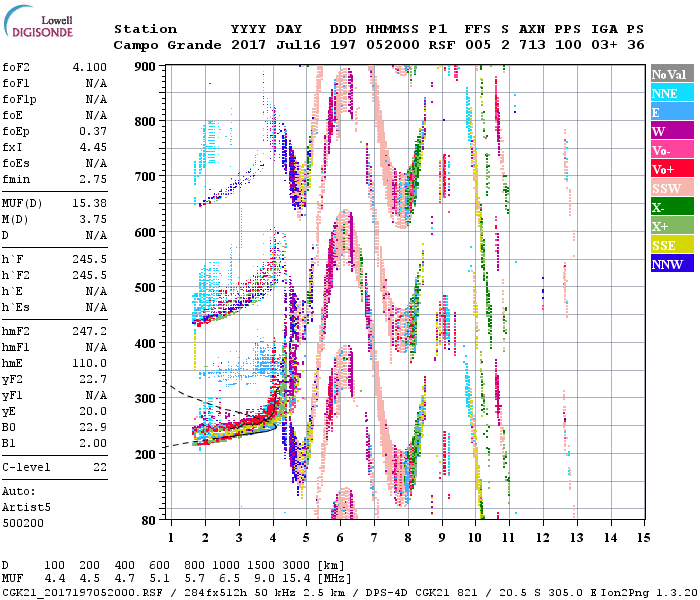Click the C-level value 22
The width and height of the screenshot is (700, 600).
pyautogui.click(x=100, y=467)
